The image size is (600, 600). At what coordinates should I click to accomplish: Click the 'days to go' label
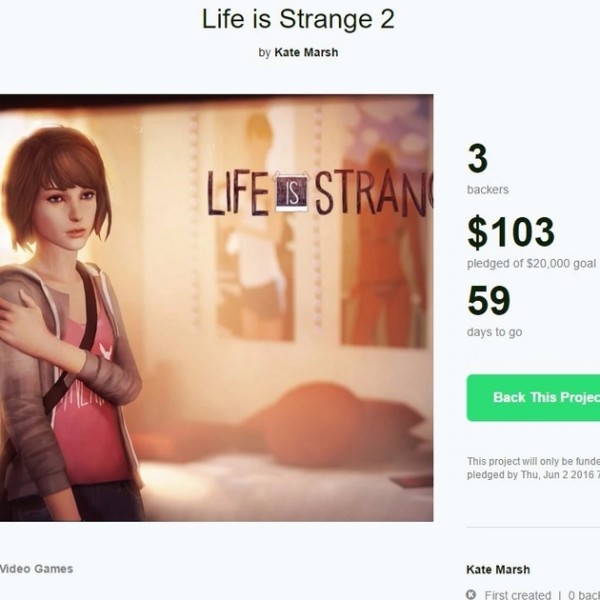(494, 332)
